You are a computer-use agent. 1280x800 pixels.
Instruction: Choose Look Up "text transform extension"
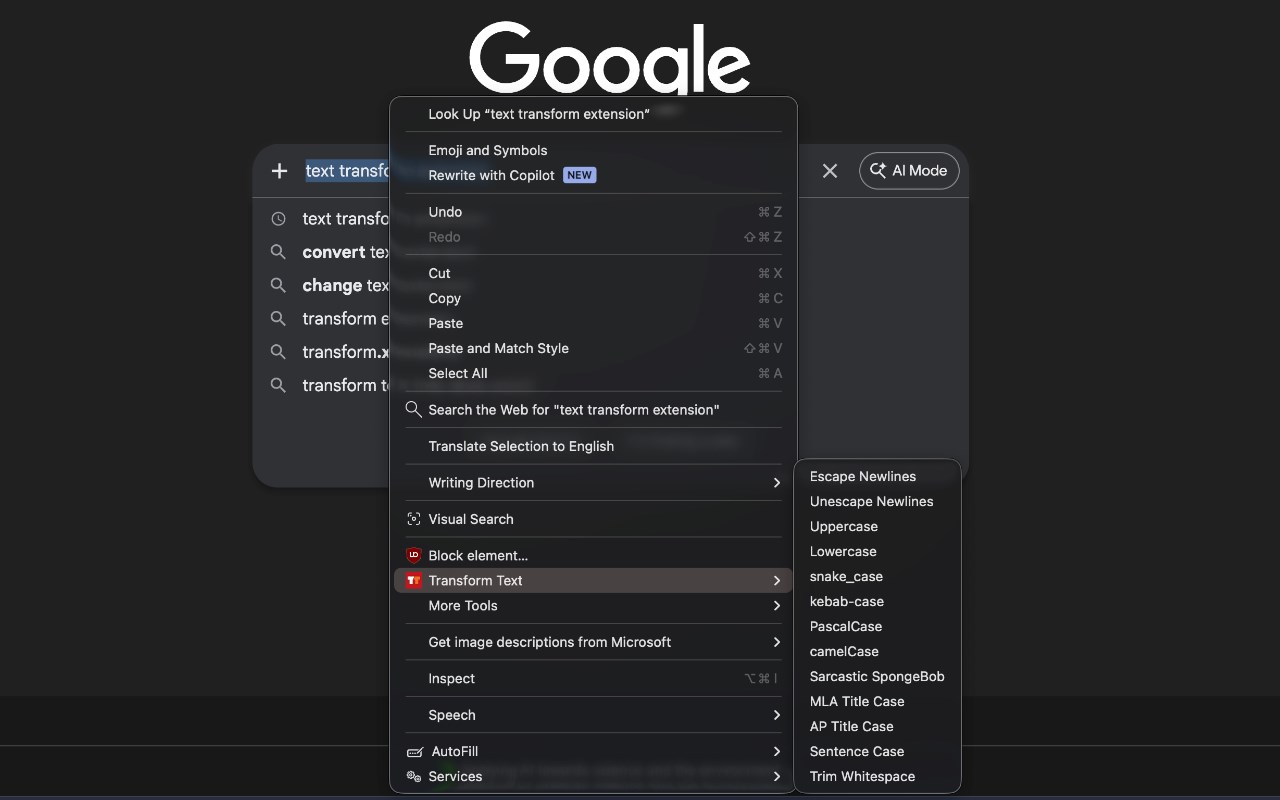[593, 114]
